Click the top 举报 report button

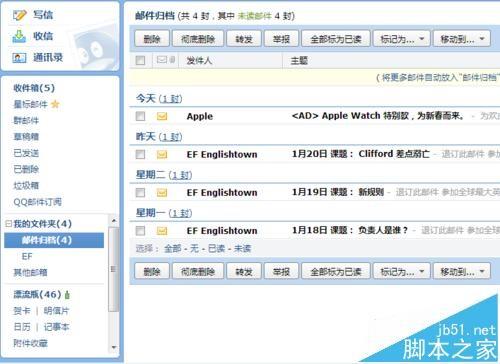[x=281, y=39]
